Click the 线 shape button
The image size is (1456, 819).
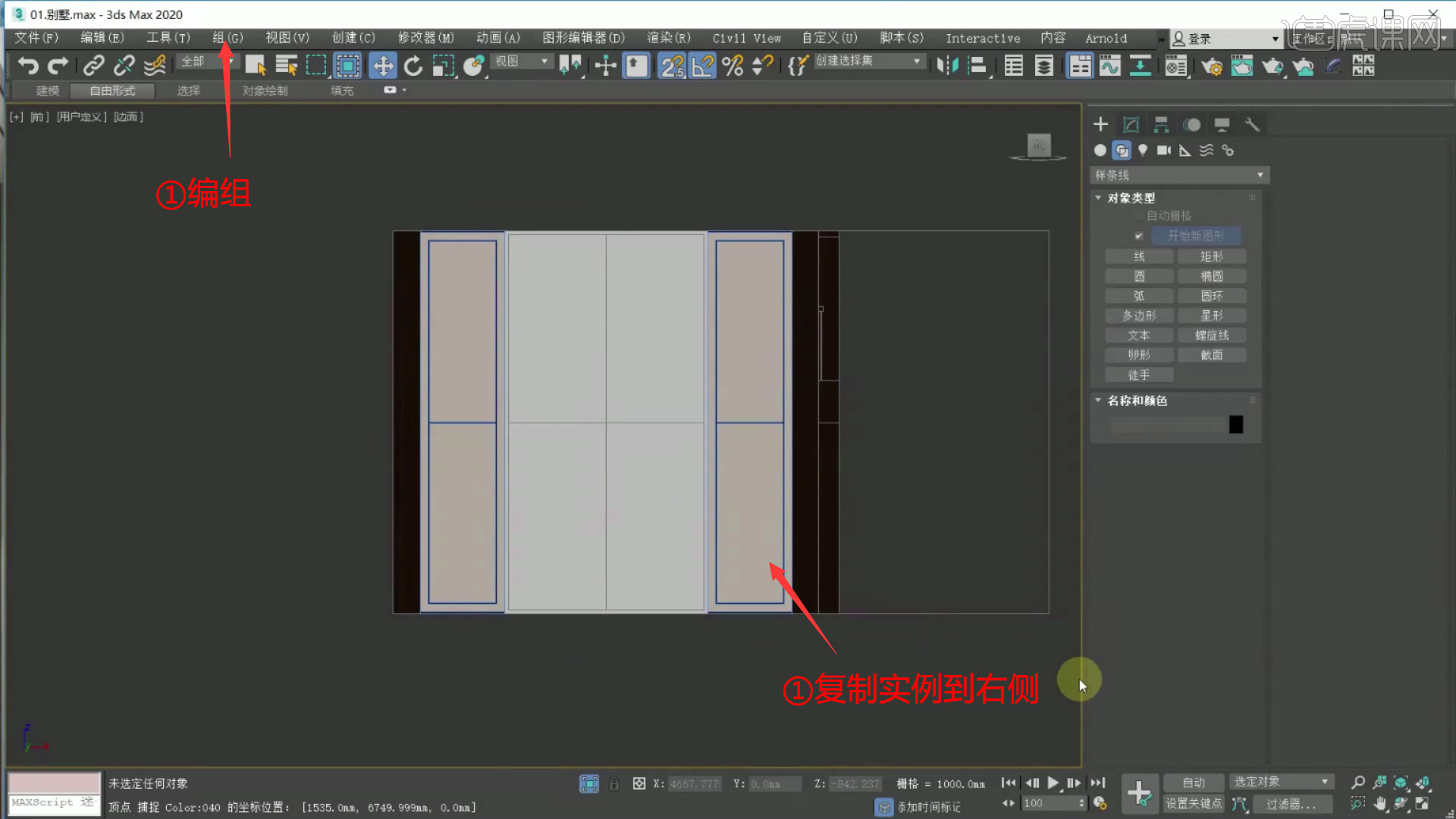click(1139, 256)
